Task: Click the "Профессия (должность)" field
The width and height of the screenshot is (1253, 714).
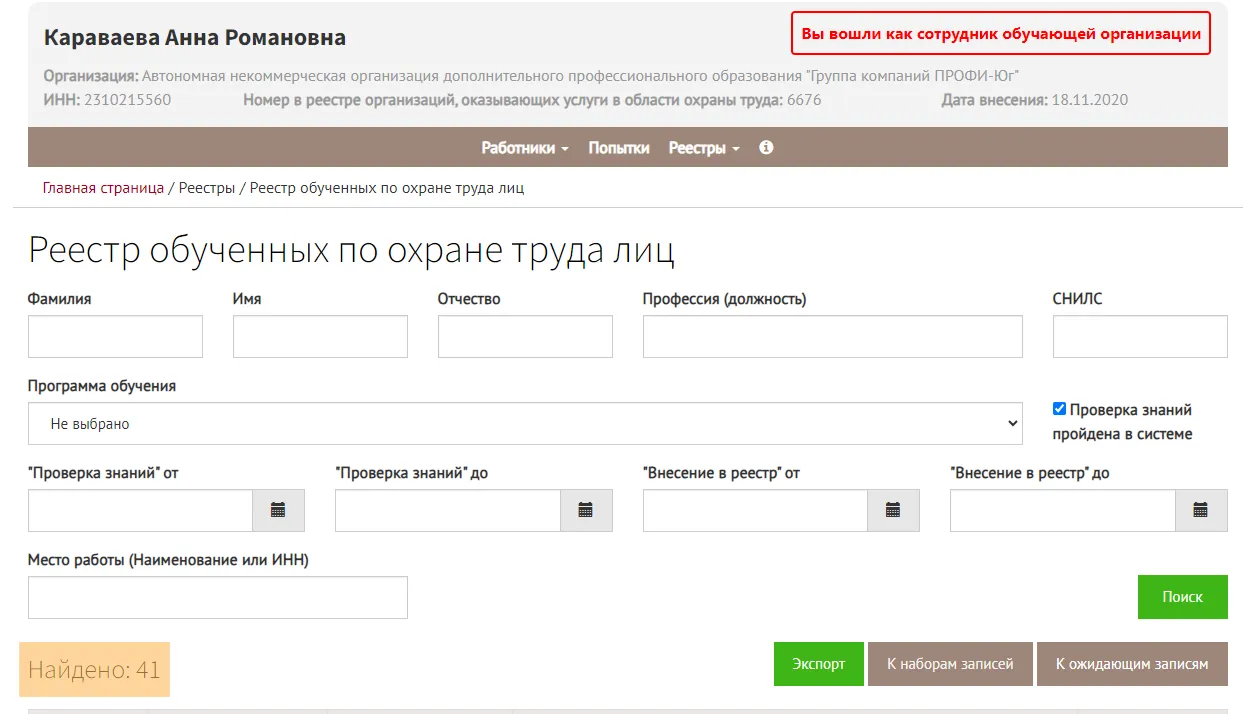Action: click(x=832, y=337)
